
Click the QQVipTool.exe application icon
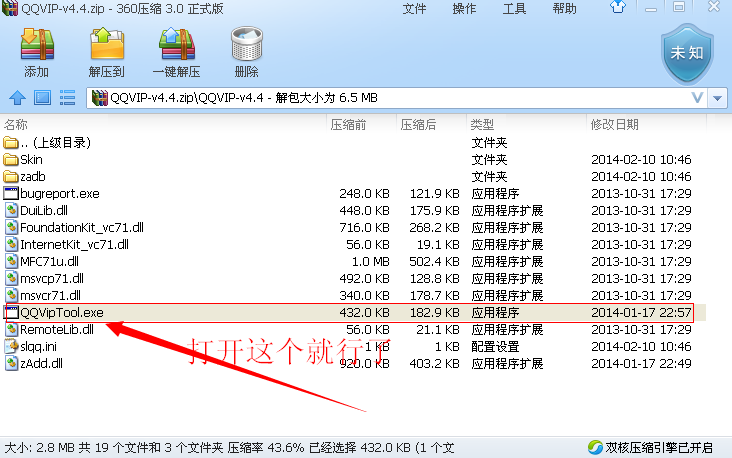[11, 312]
